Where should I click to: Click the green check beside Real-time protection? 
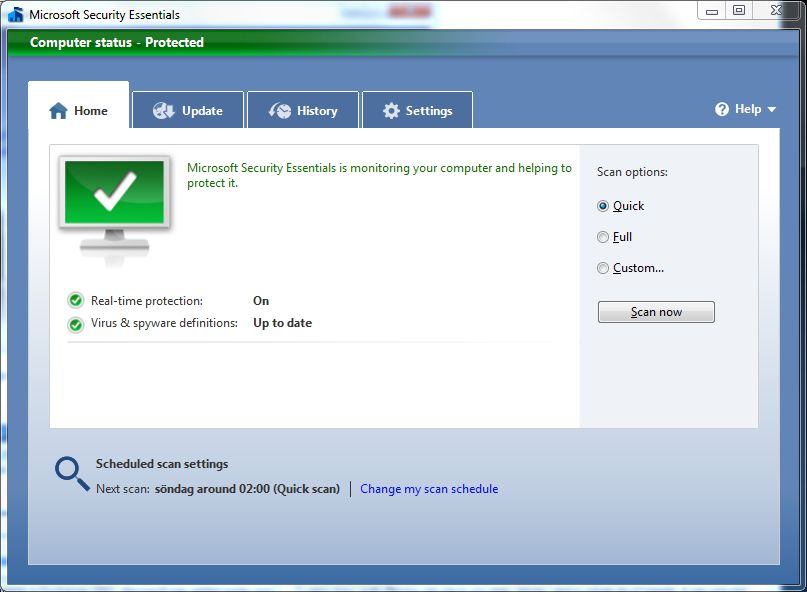(76, 300)
